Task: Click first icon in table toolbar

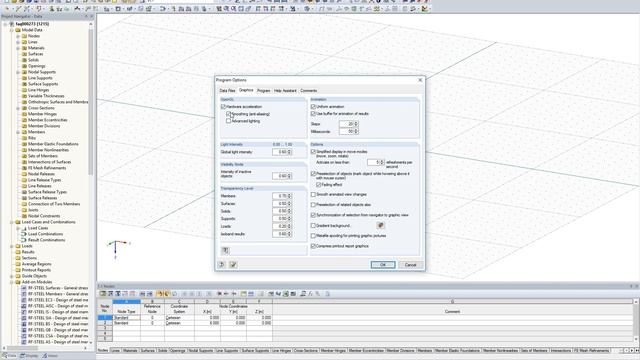Action: click(103, 293)
